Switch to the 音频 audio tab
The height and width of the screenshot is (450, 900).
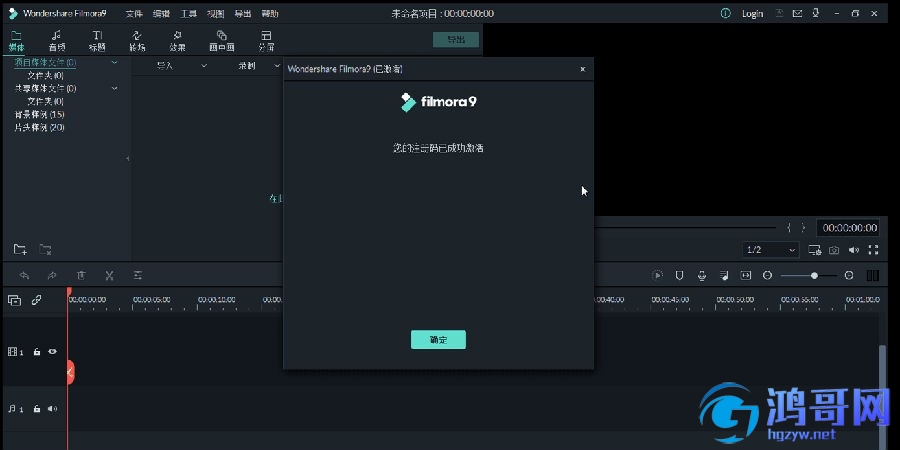click(x=56, y=41)
